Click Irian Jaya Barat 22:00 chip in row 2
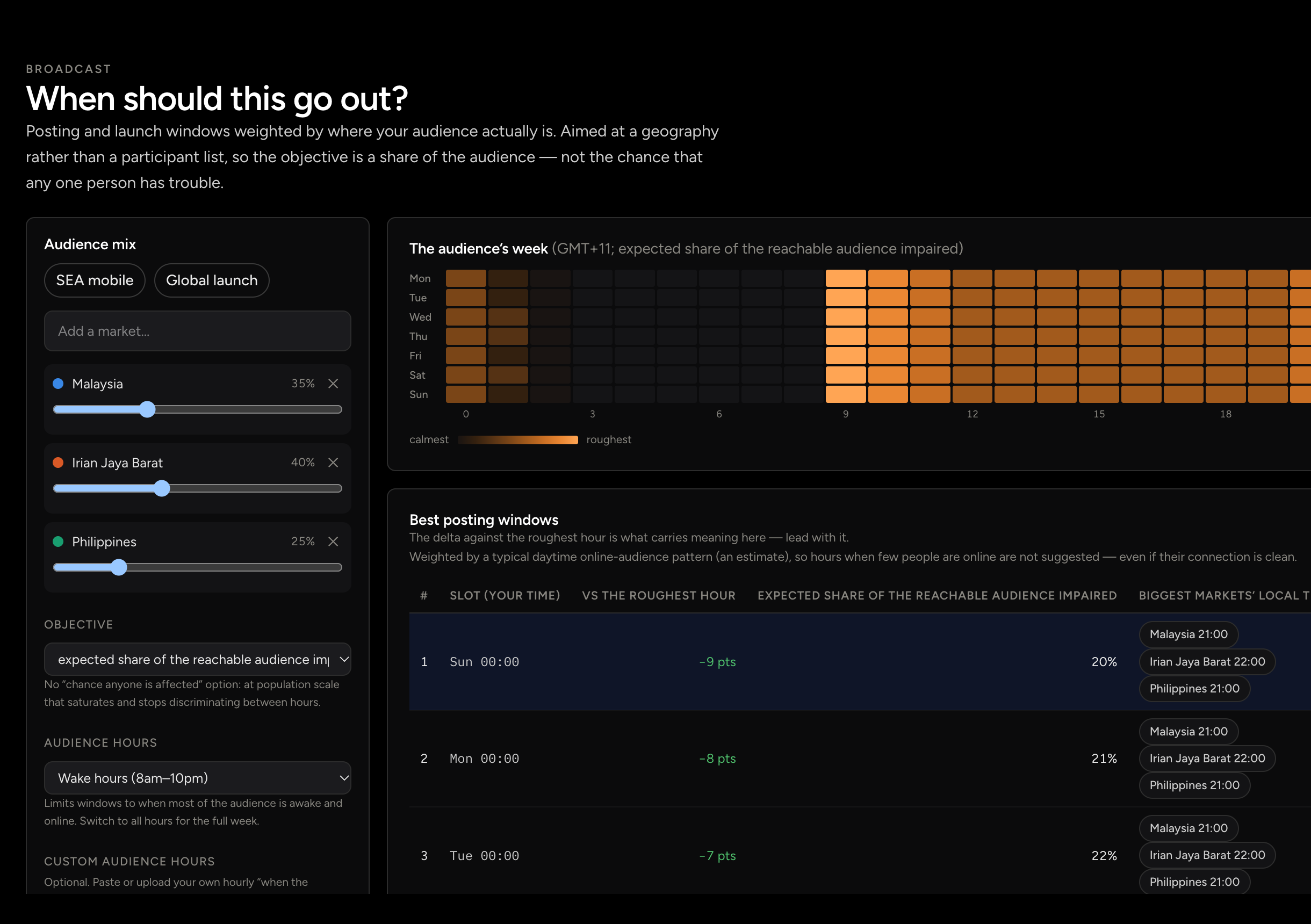The width and height of the screenshot is (1311, 924). pos(1207,759)
